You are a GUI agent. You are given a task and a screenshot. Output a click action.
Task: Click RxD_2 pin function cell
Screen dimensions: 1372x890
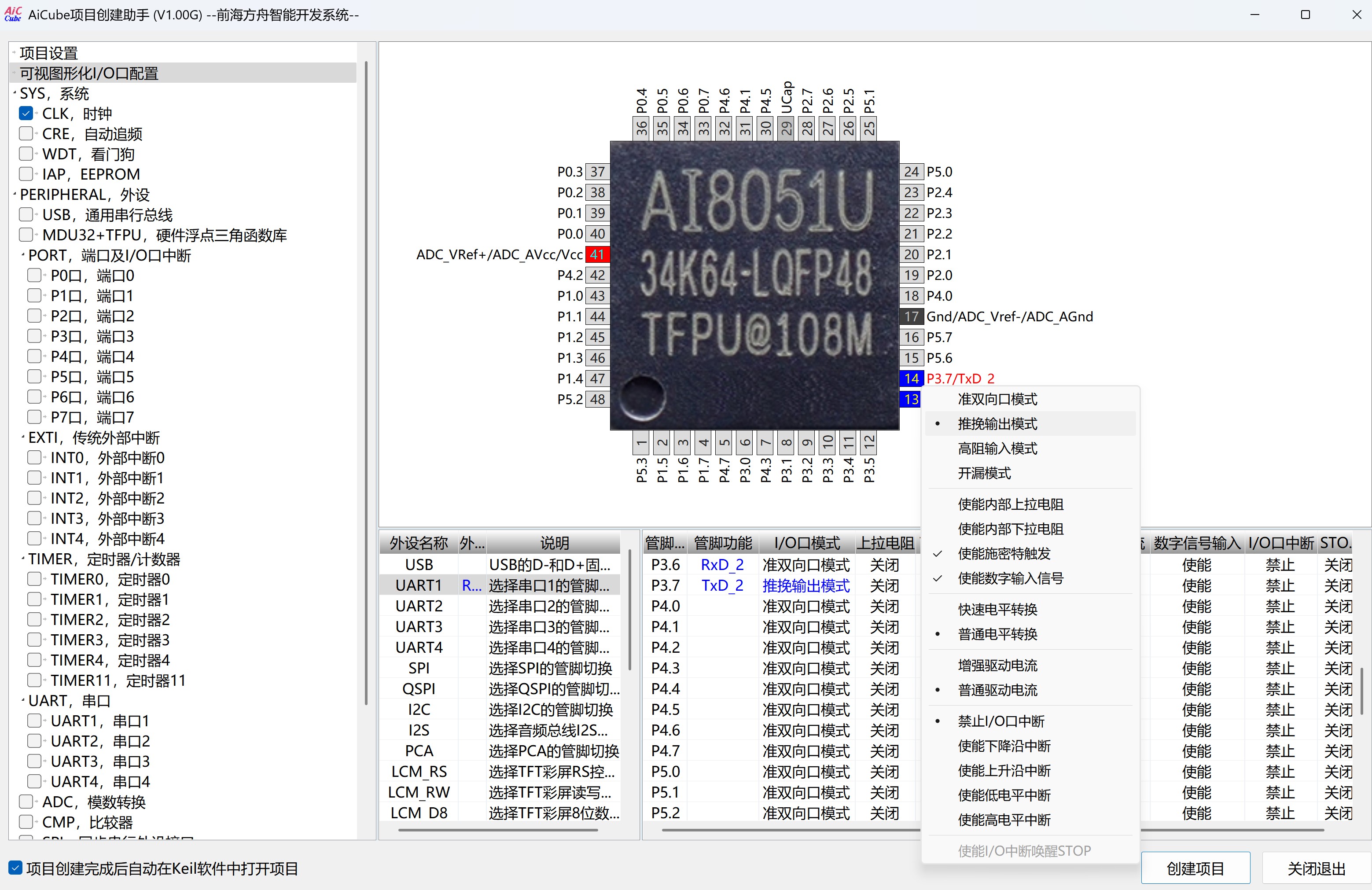(722, 565)
